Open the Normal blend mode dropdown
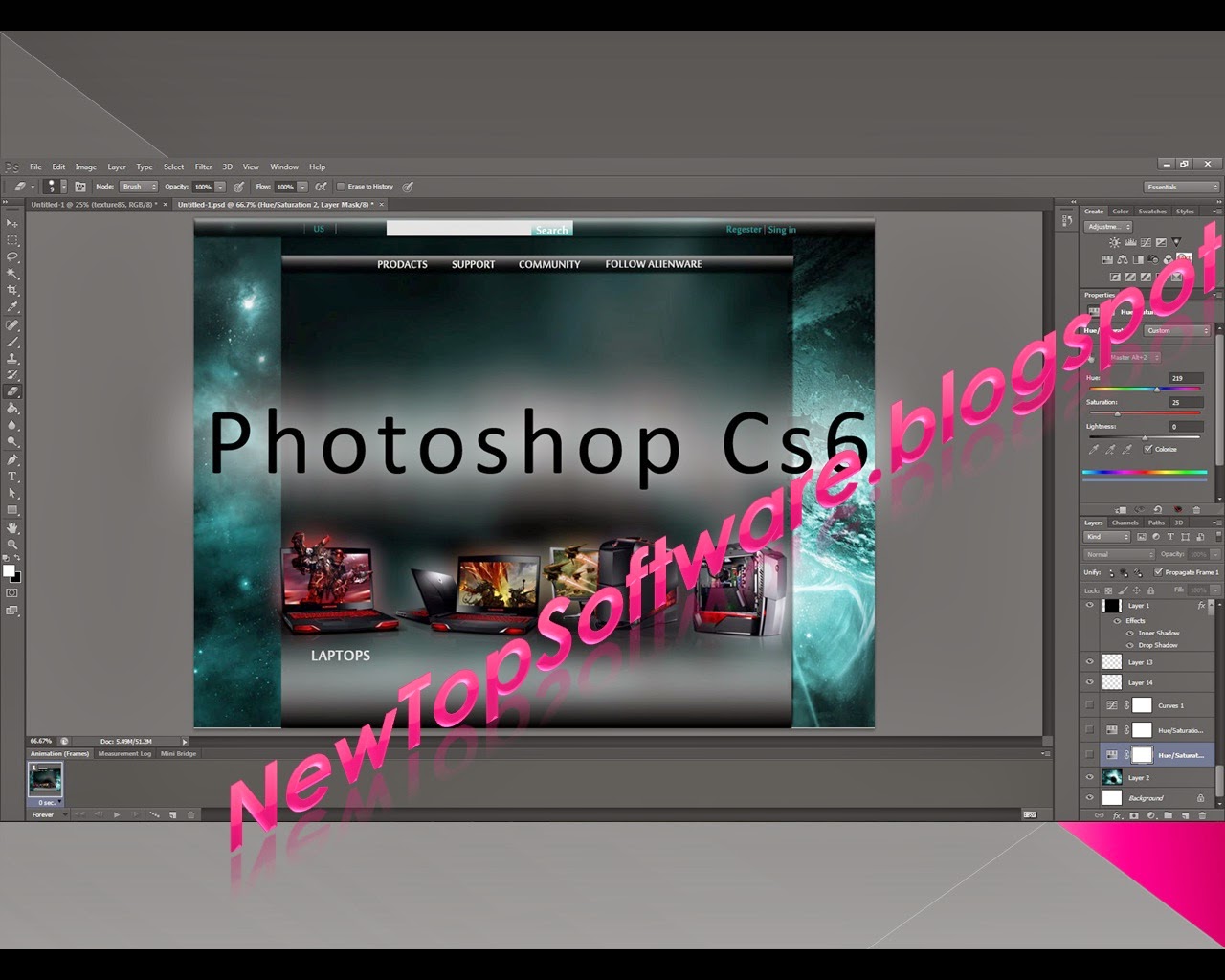1225x980 pixels. coord(1119,554)
